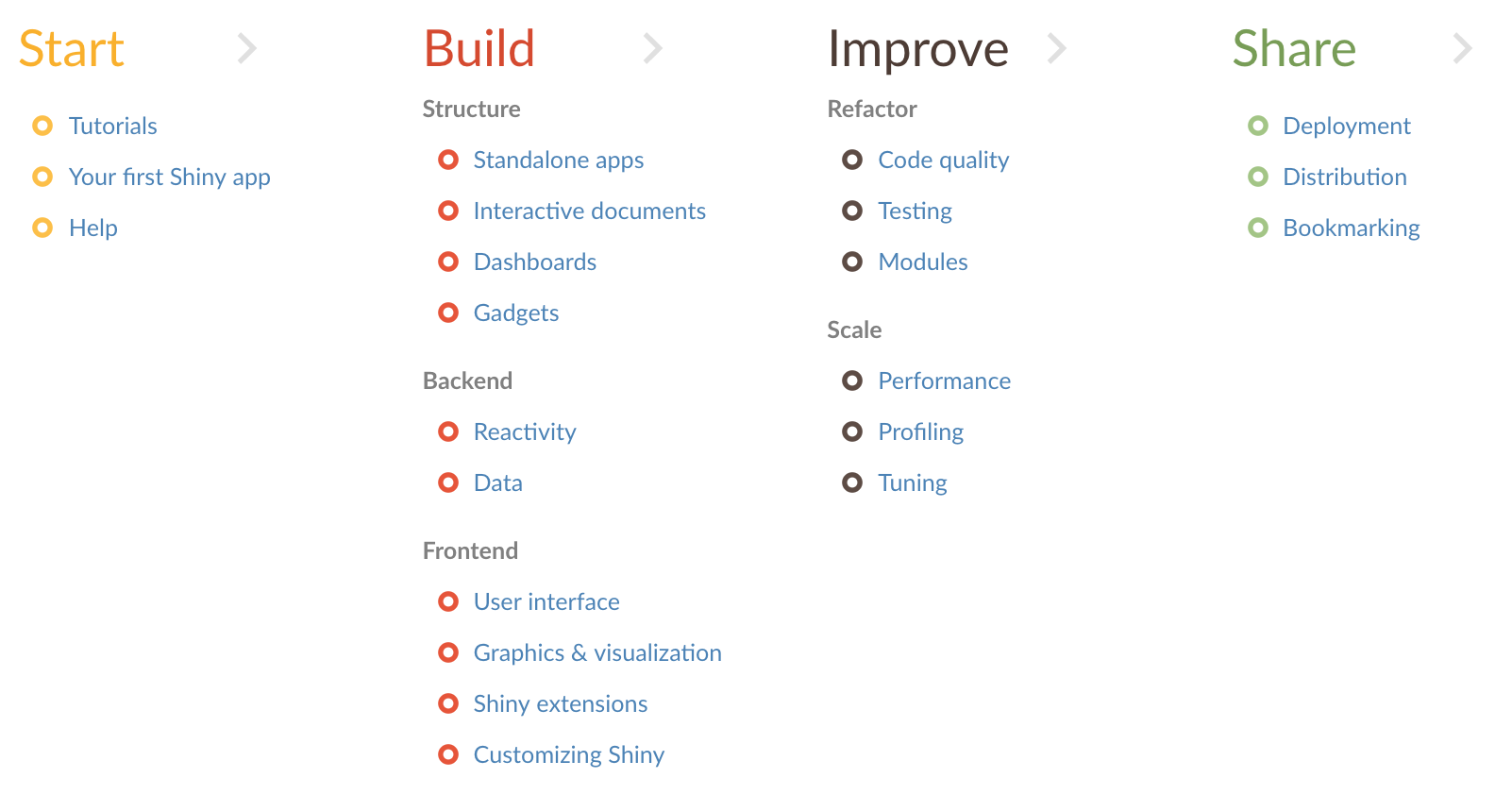Viewport: 1512px width, 795px height.
Task: Click the dark bullet next to Testing
Action: (852, 211)
